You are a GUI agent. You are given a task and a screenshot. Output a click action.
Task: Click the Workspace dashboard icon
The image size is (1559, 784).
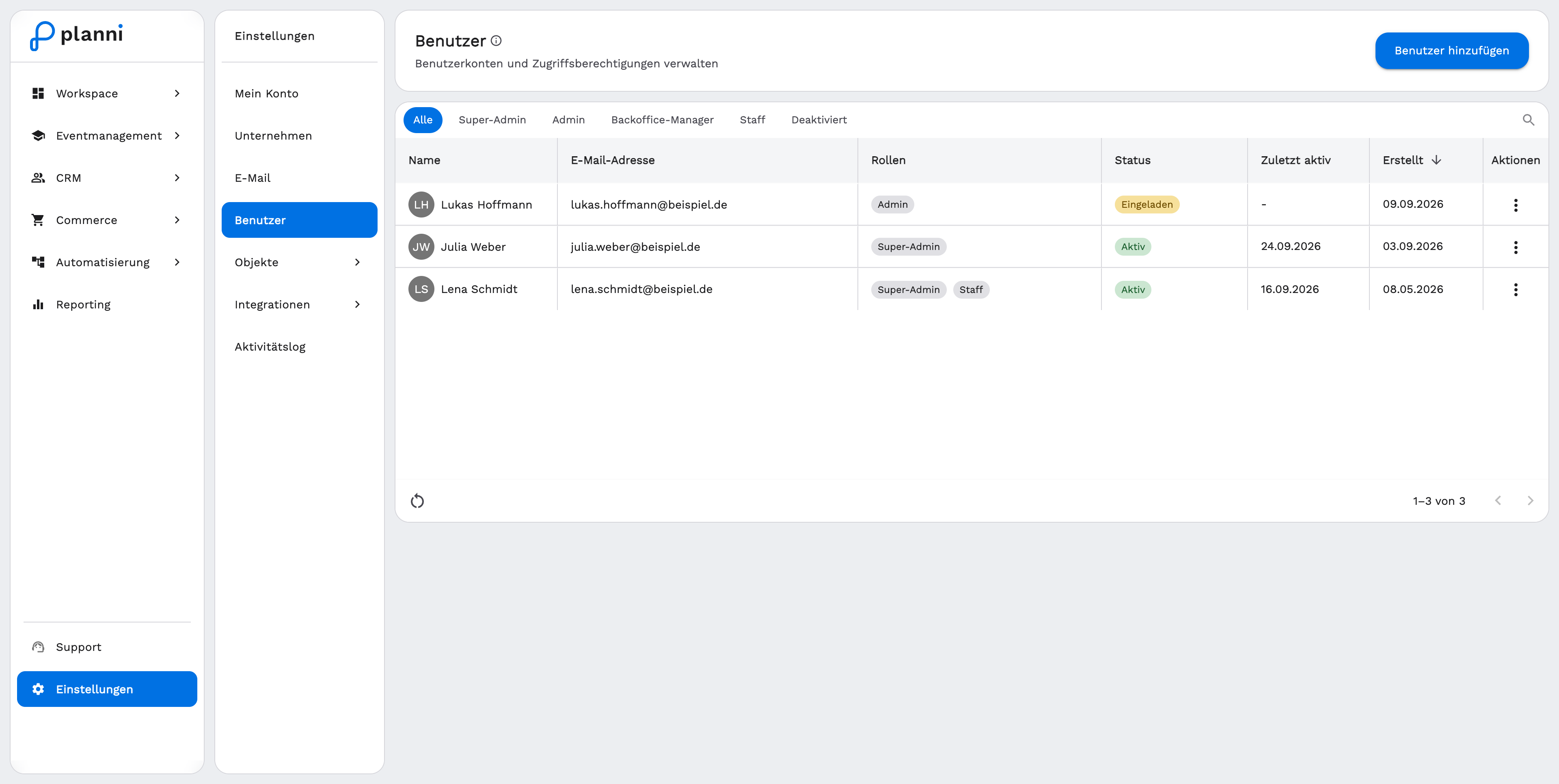coord(38,93)
